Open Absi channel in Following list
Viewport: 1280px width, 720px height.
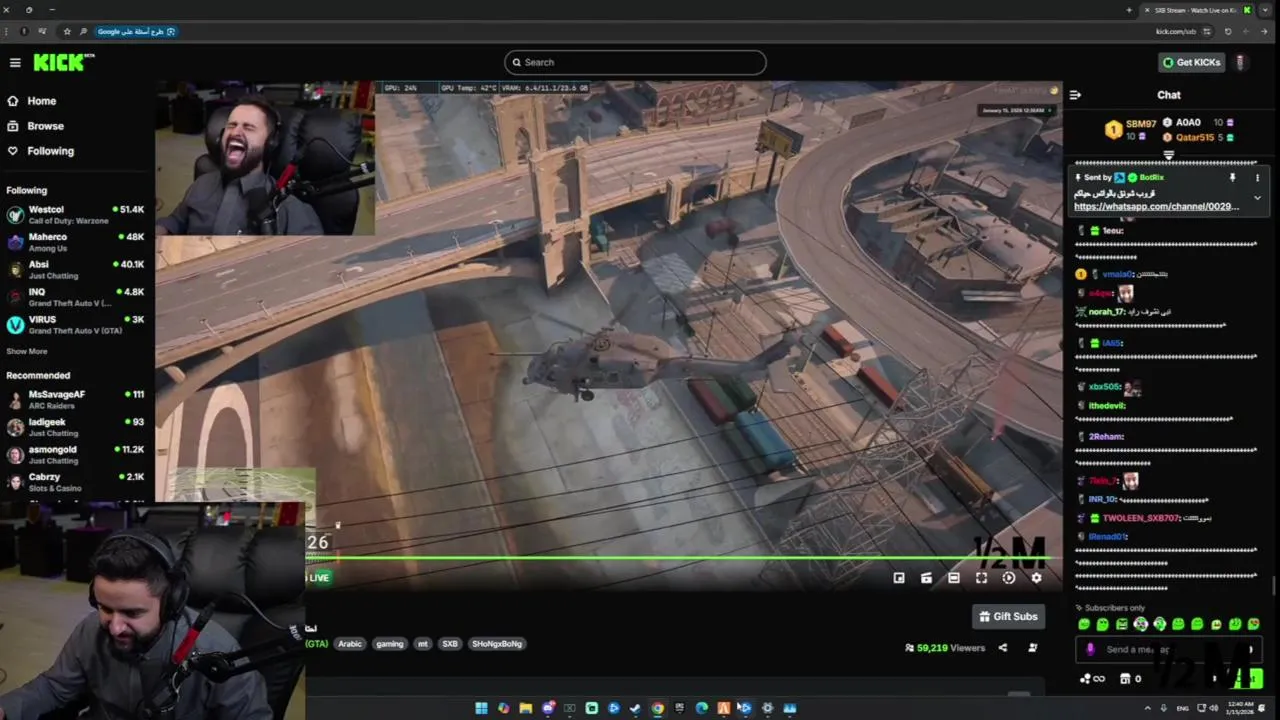75,269
